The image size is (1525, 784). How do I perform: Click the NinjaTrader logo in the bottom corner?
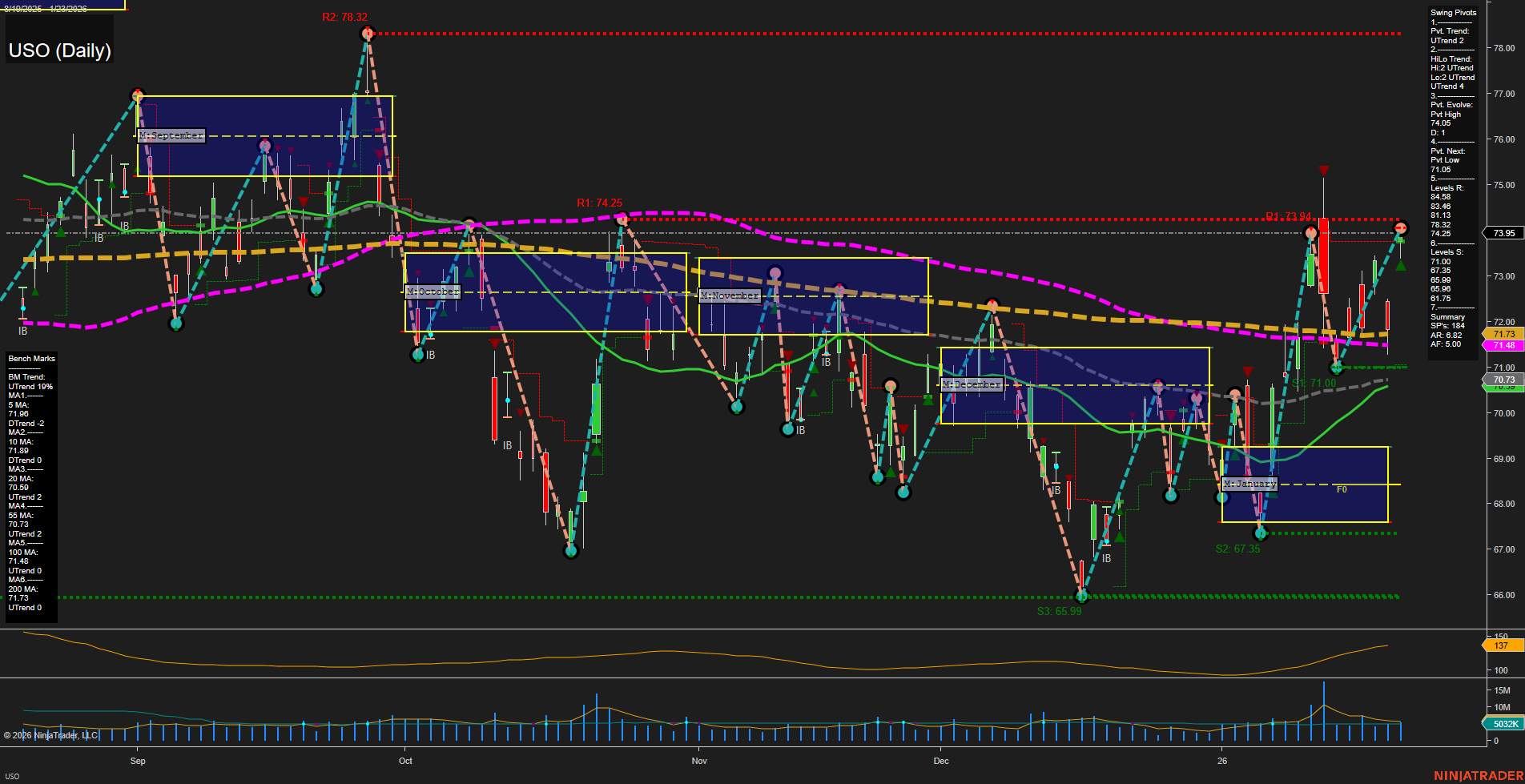[1477, 775]
